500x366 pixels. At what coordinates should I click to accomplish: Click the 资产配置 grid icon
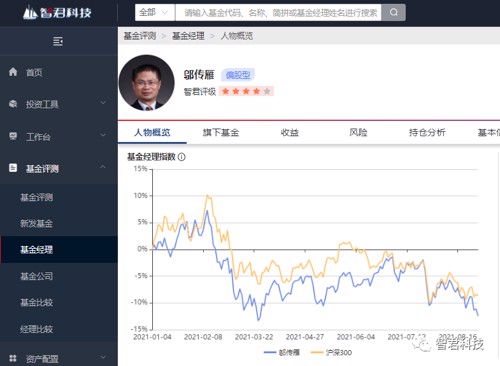coord(13,358)
